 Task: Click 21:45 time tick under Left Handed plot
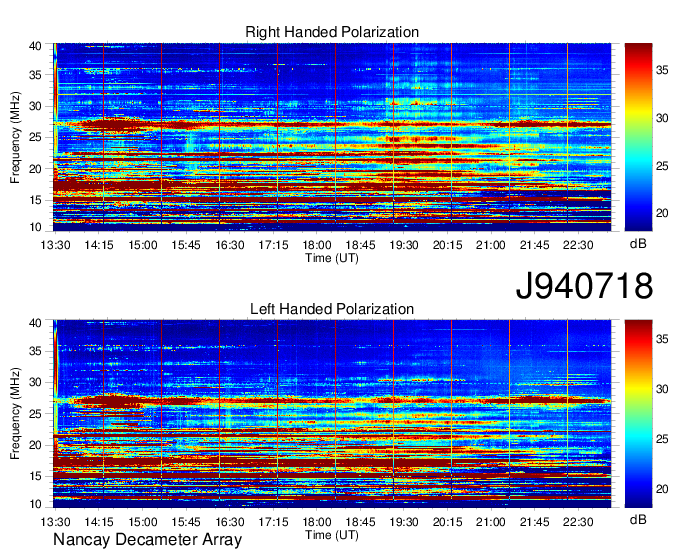pyautogui.click(x=535, y=522)
